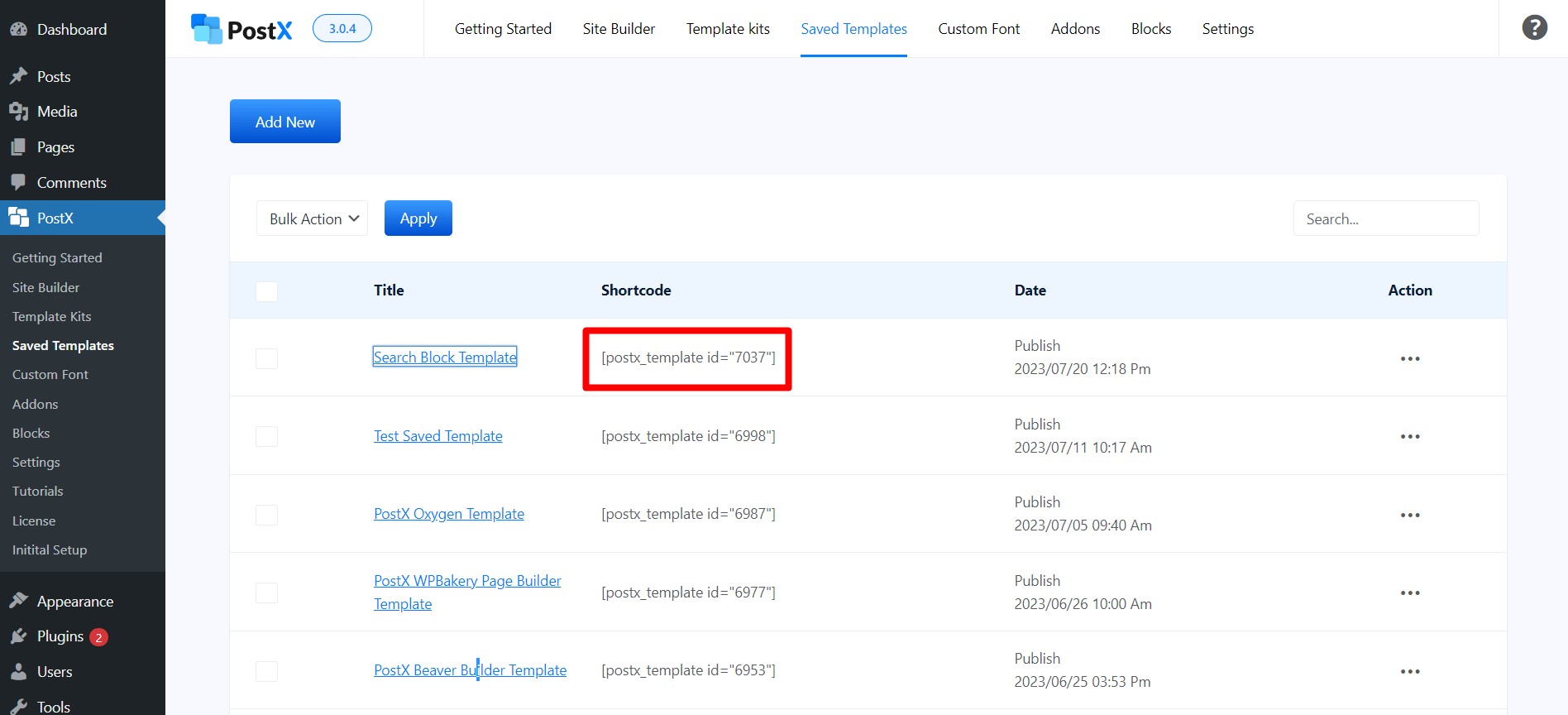Viewport: 1568px width, 715px height.
Task: Open actions menu for Beaver Builder Template
Action: coord(1410,671)
